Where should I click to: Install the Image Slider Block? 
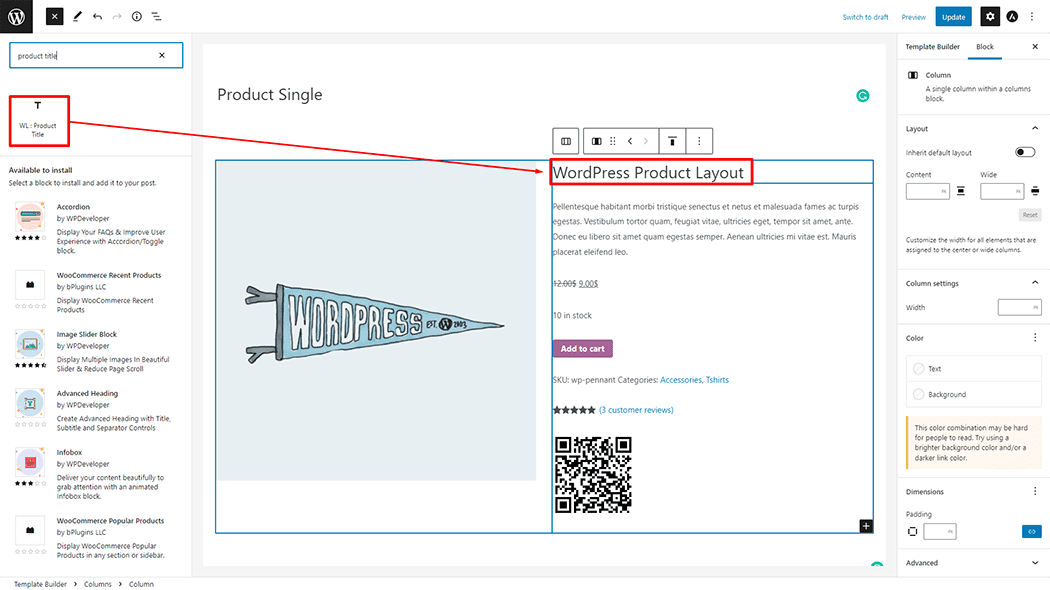click(x=95, y=351)
